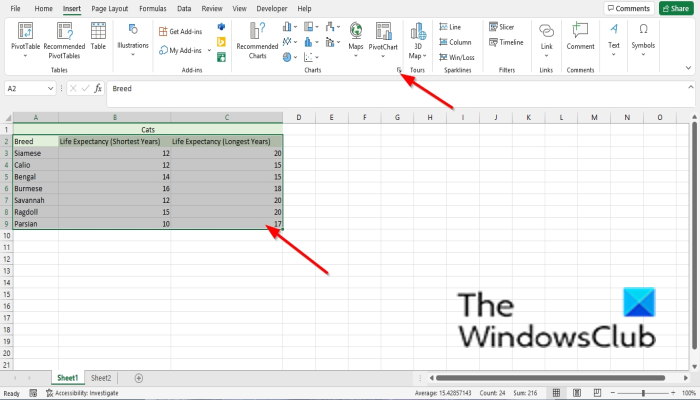Click the green Share button

[676, 8]
